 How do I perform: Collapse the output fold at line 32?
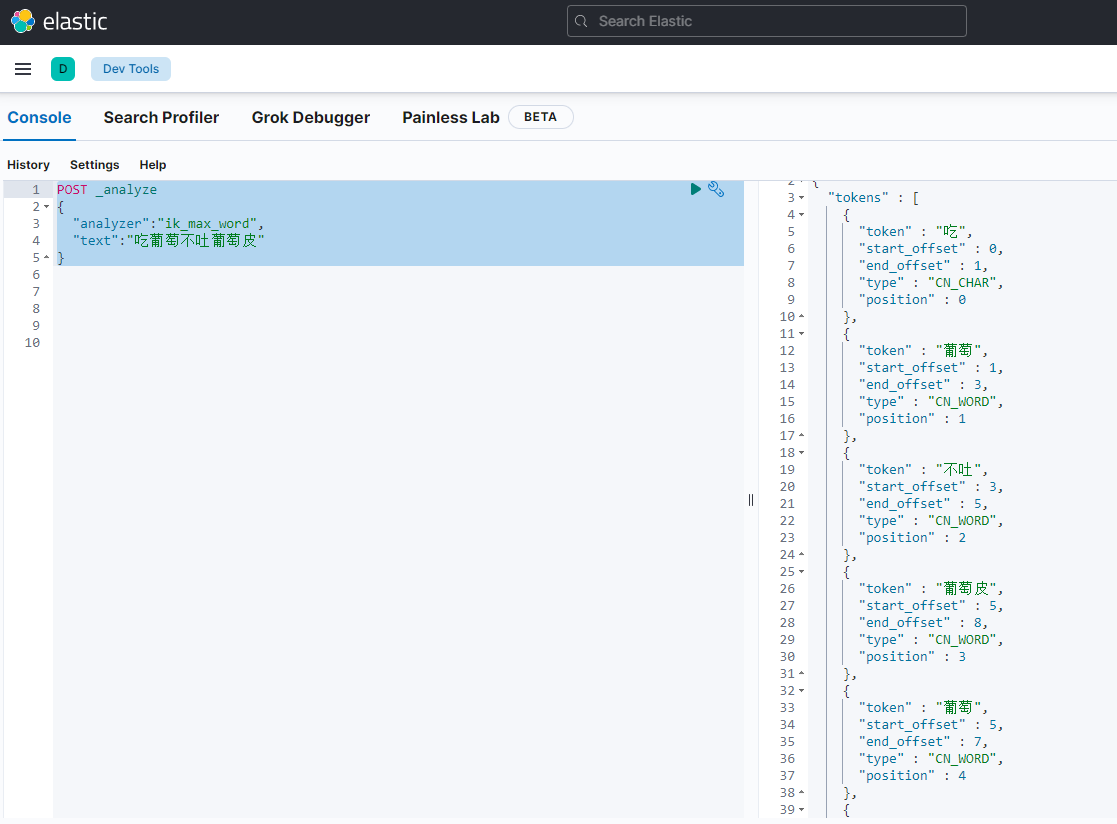point(801,690)
